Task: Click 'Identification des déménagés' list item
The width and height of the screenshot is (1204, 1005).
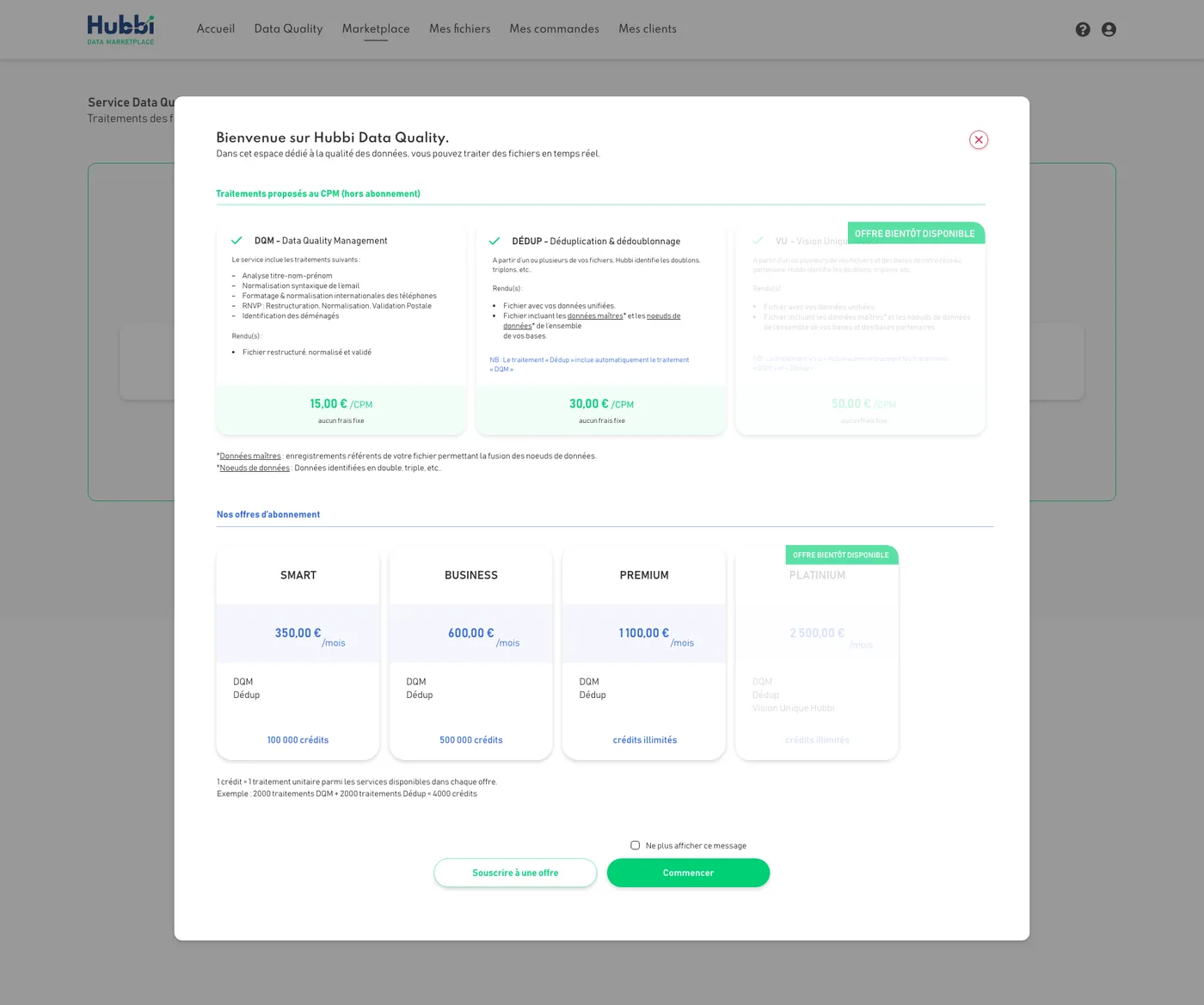Action: pos(291,316)
